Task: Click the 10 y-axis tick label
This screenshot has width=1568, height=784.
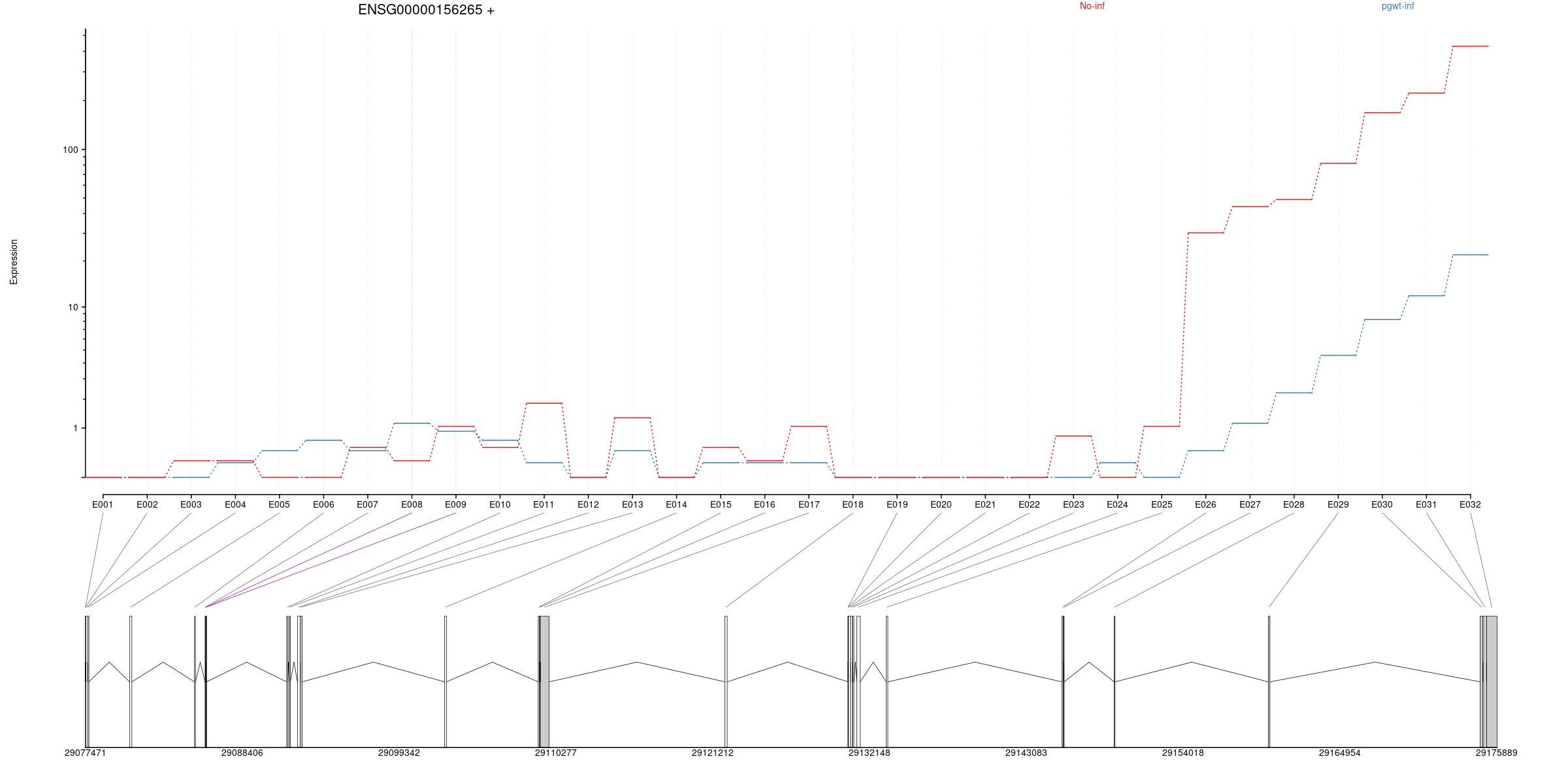Action: coord(73,307)
